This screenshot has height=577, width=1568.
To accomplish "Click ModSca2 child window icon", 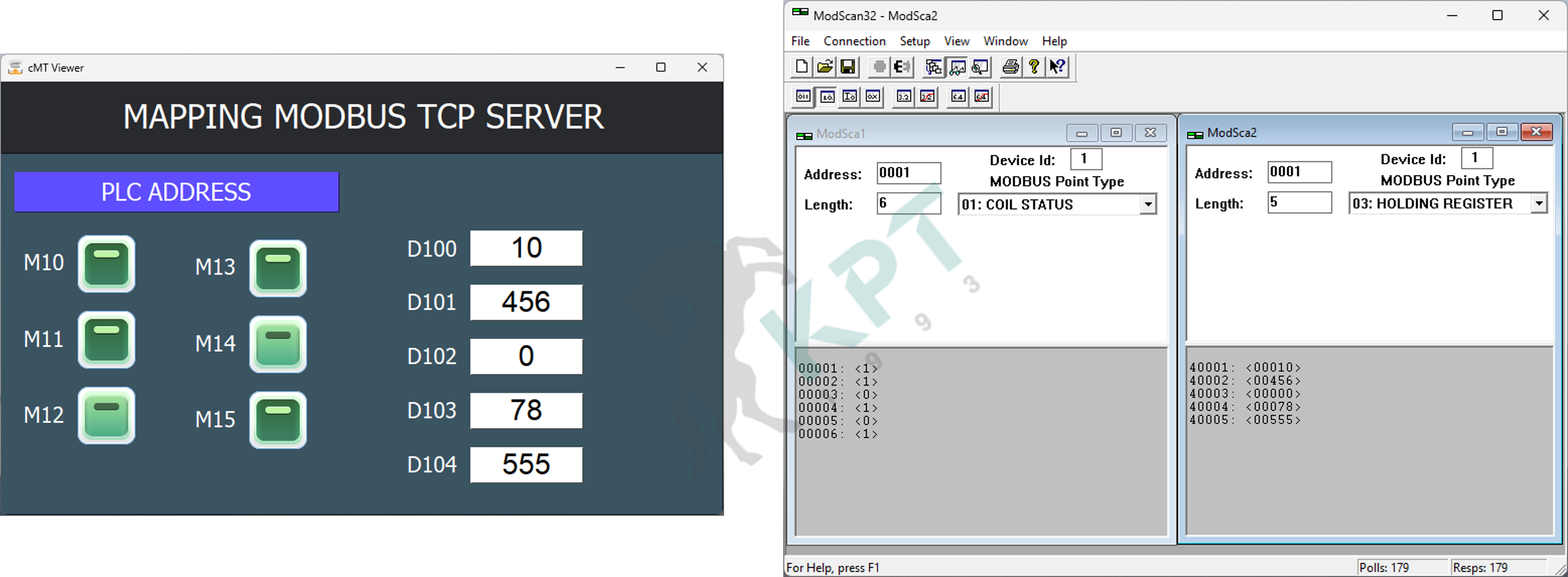I will pos(1195,134).
